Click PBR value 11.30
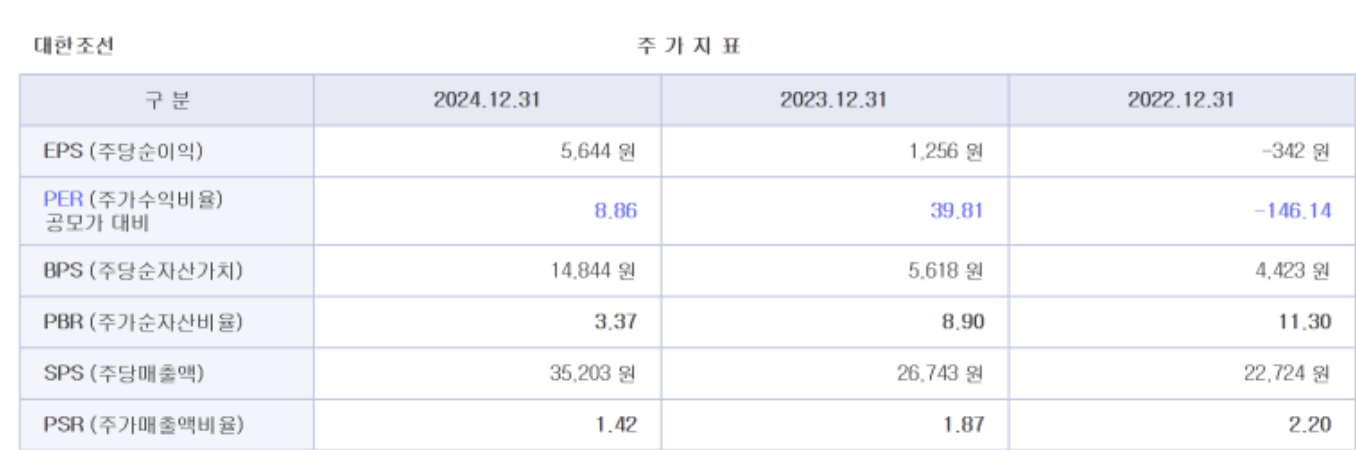 pyautogui.click(x=1307, y=322)
